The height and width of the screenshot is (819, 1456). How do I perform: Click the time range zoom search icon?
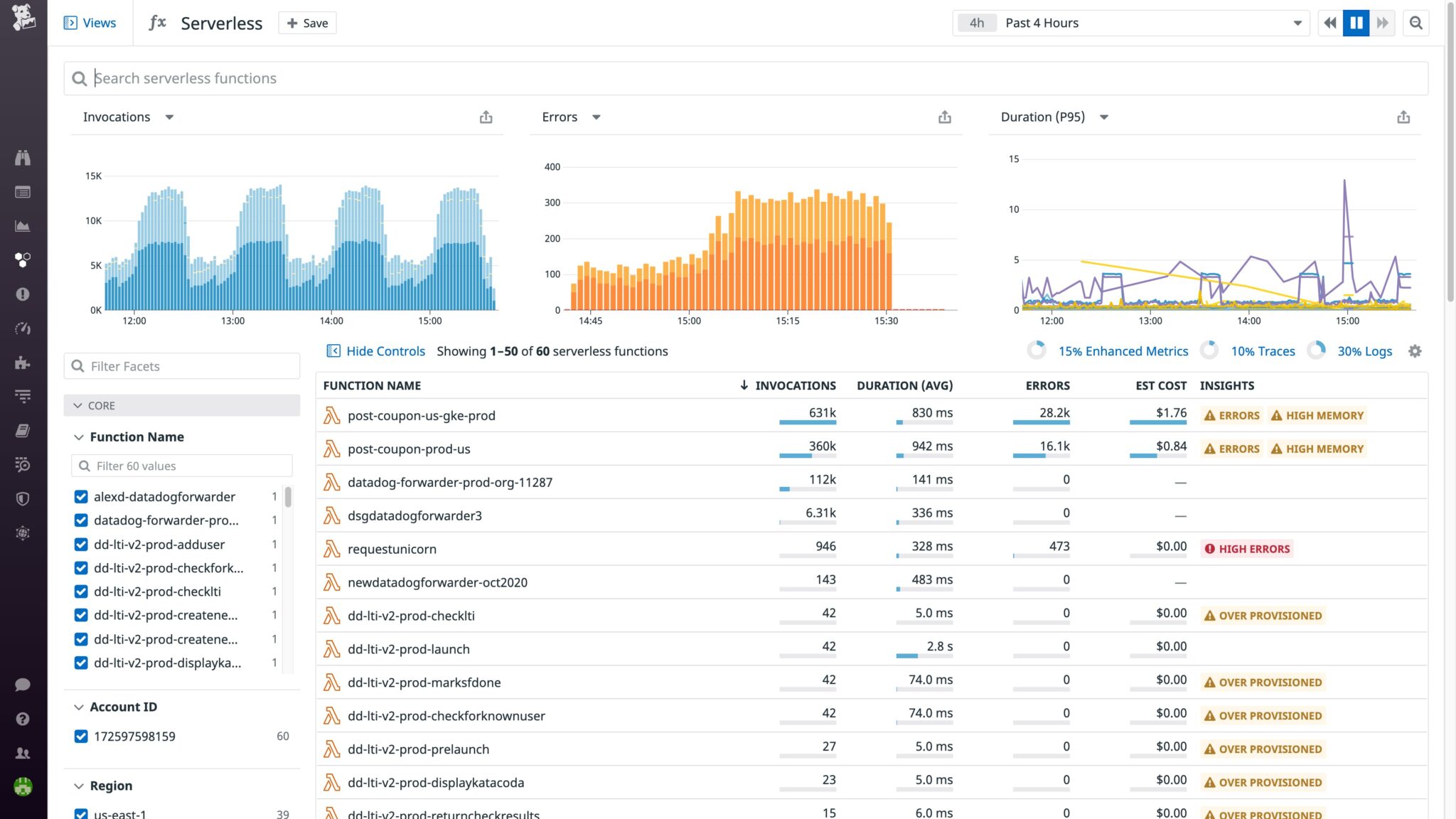pos(1416,23)
